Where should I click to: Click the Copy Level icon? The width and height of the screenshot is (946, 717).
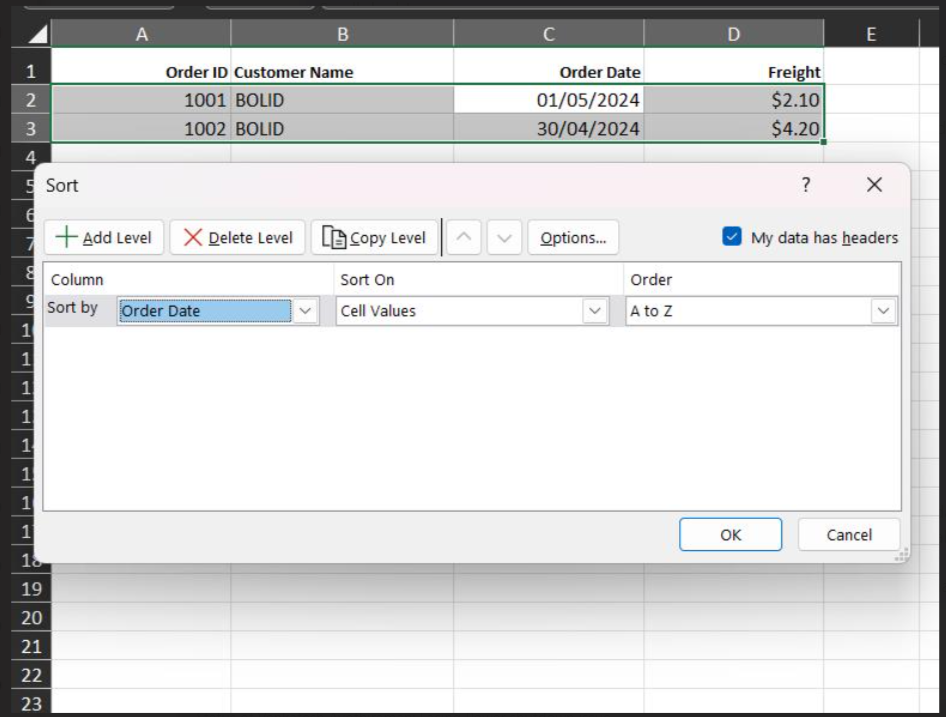334,237
